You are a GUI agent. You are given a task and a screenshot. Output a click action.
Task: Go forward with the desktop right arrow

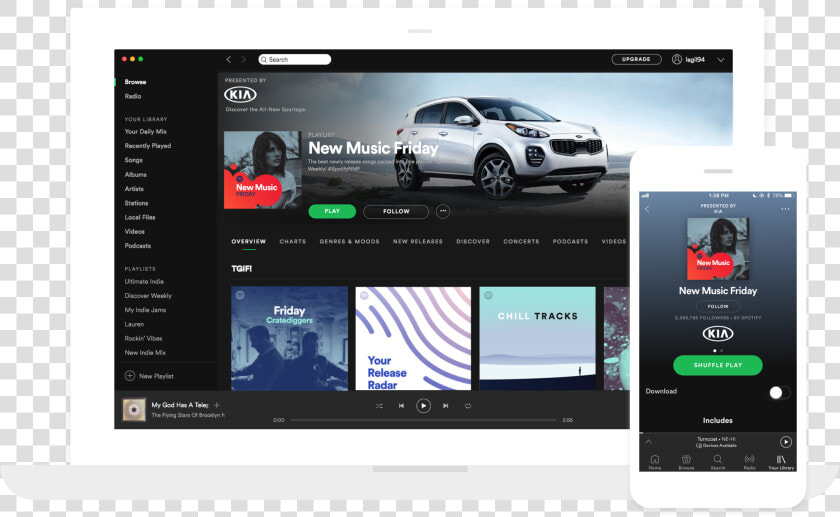(x=244, y=59)
